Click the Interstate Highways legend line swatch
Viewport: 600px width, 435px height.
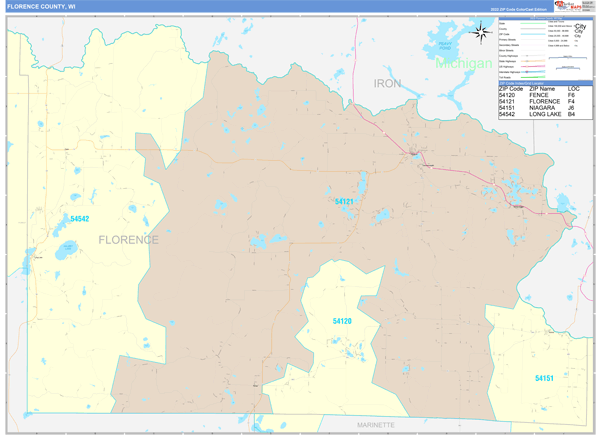tap(533, 72)
